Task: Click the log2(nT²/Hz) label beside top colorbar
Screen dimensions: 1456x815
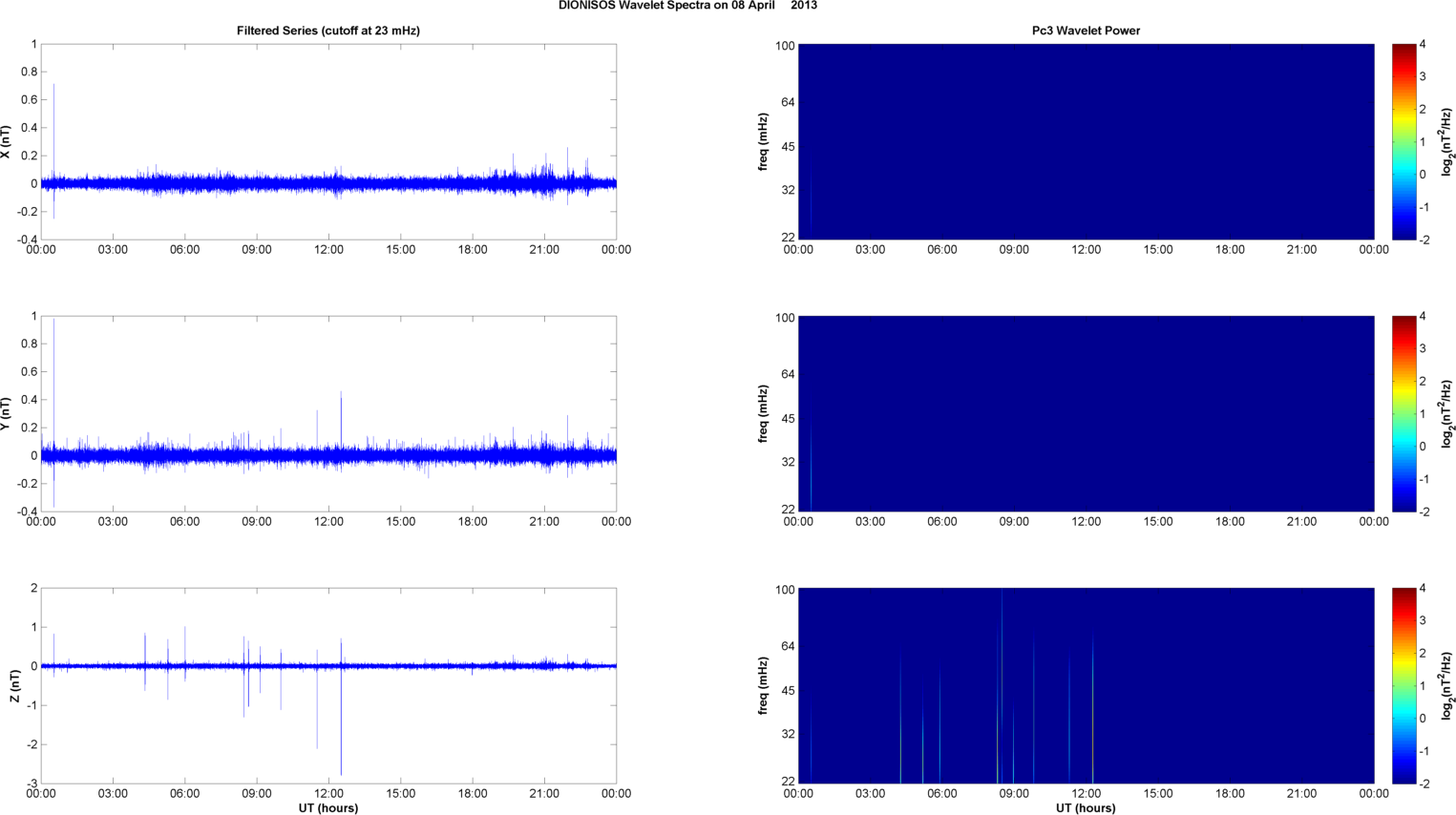Action: pos(1447,142)
